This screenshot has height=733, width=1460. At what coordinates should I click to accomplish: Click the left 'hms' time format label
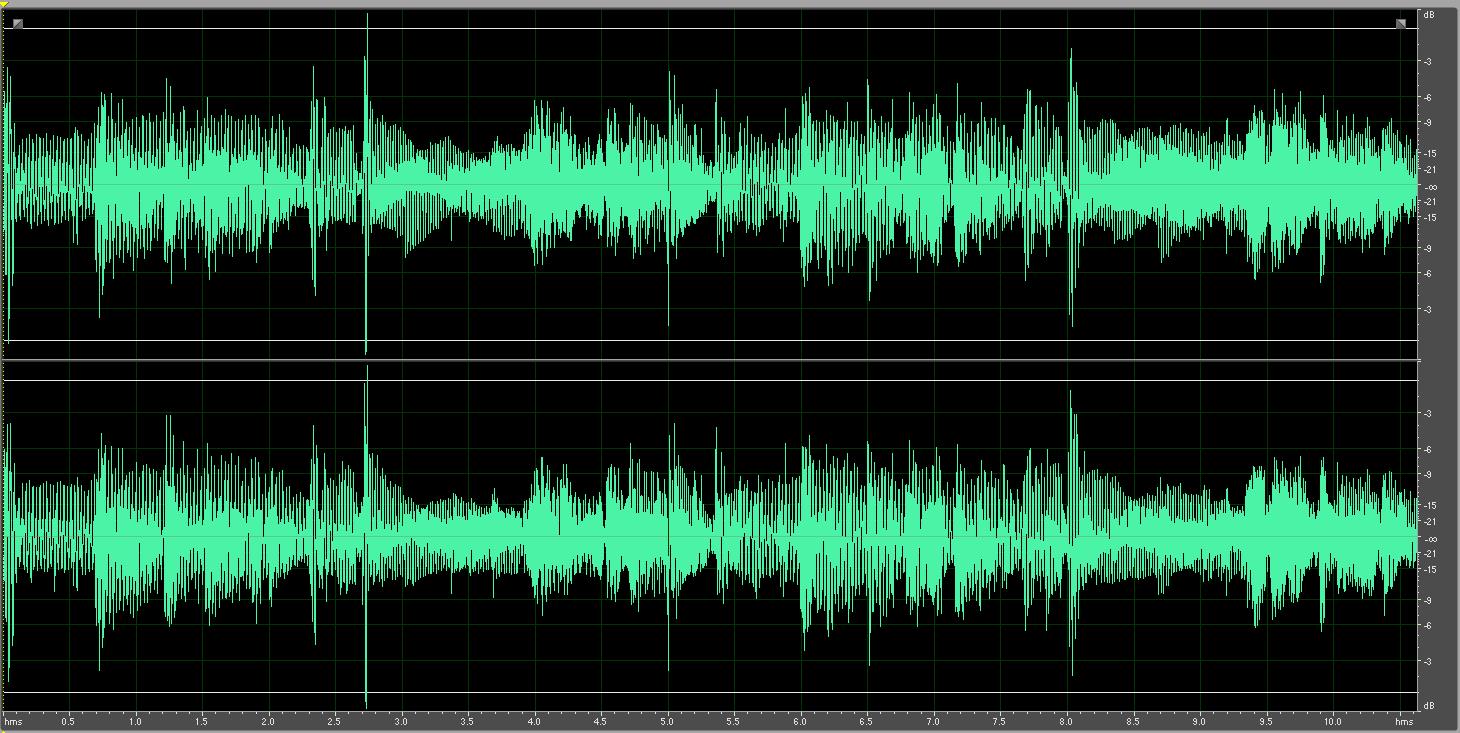coord(13,720)
